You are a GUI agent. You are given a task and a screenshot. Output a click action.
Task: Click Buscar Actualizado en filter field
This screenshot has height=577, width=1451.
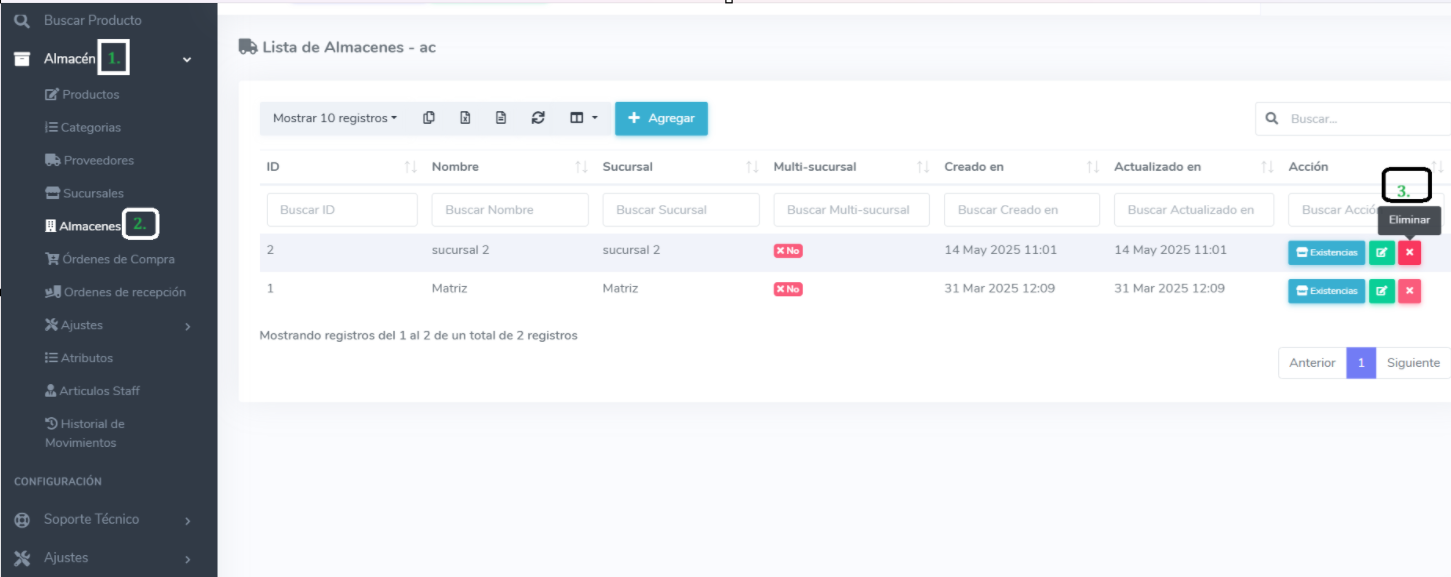click(x=1194, y=210)
